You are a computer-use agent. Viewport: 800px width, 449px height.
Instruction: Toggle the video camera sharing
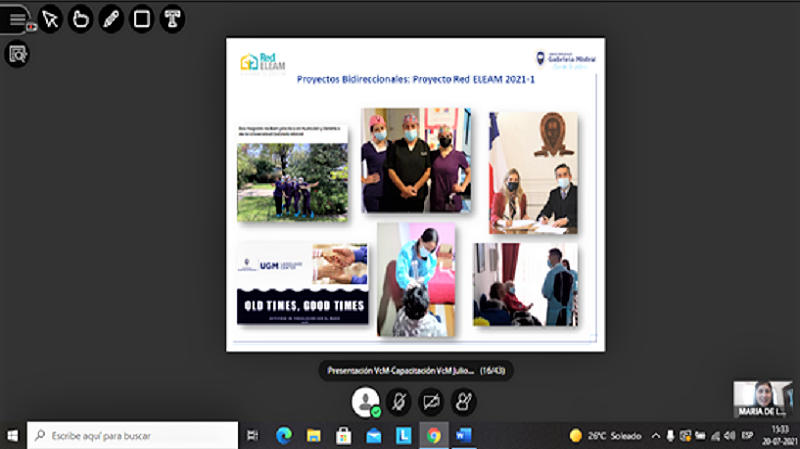[431, 402]
